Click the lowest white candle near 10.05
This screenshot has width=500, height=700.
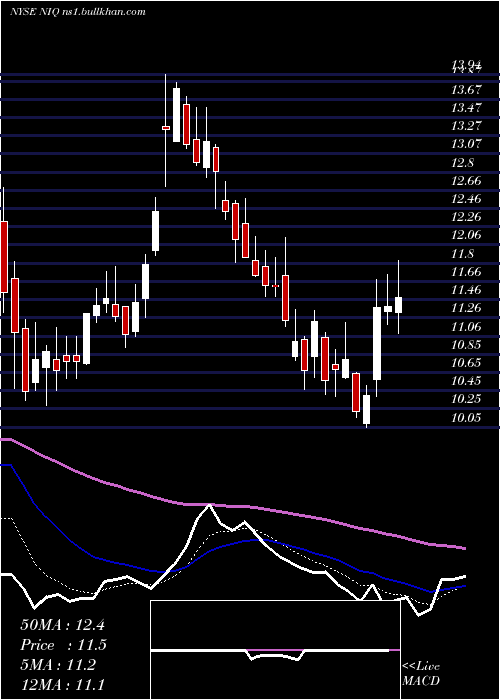[367, 409]
